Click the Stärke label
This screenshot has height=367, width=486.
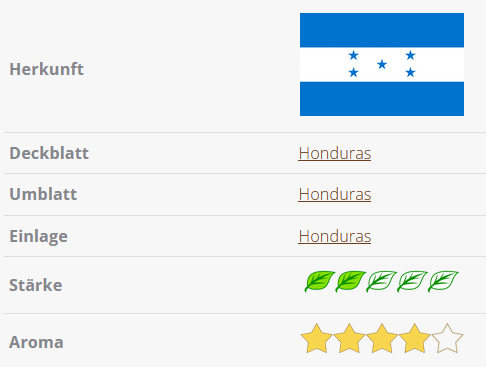click(36, 285)
